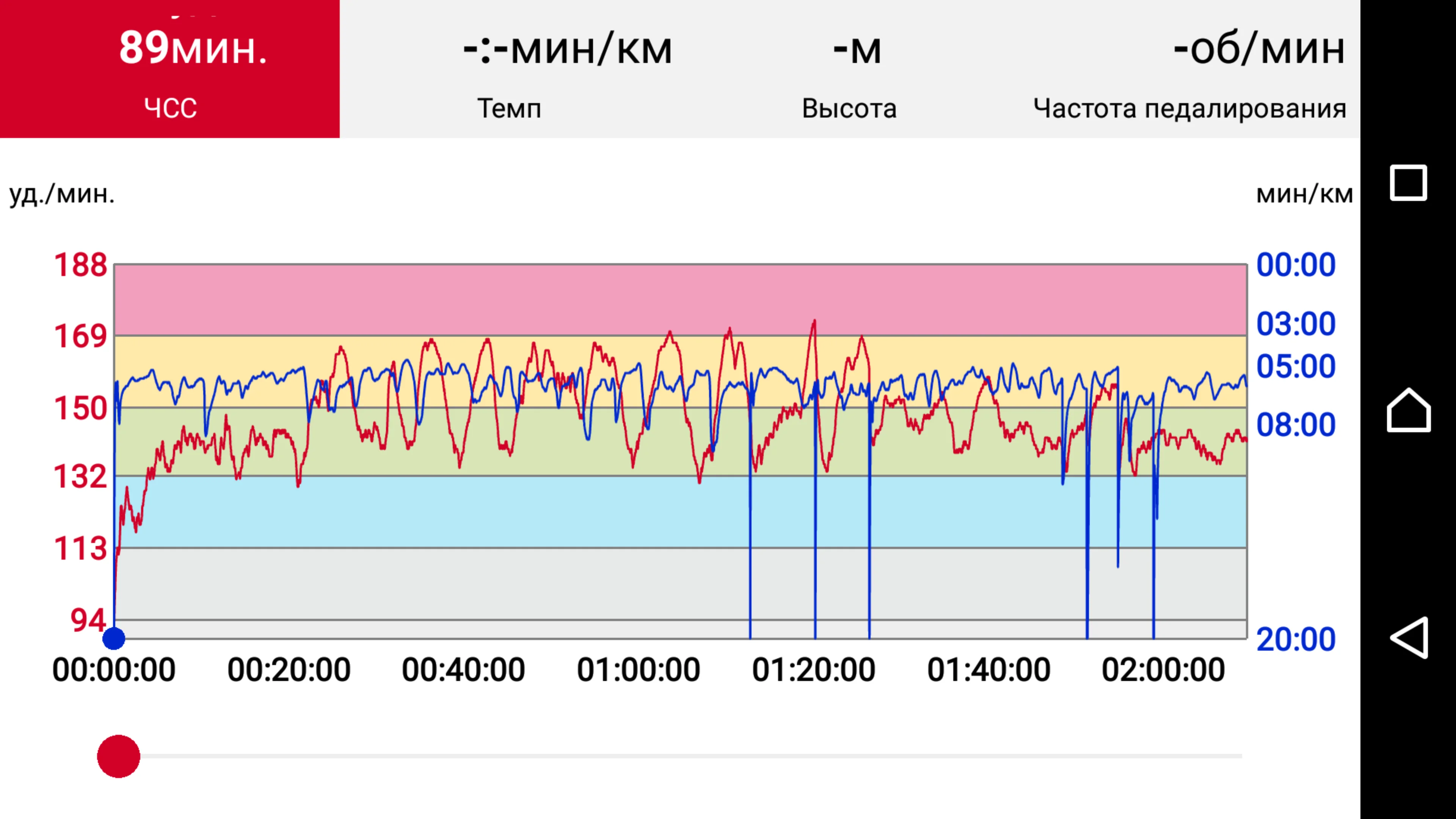Tap the light blue heart rate zone band

452,511
